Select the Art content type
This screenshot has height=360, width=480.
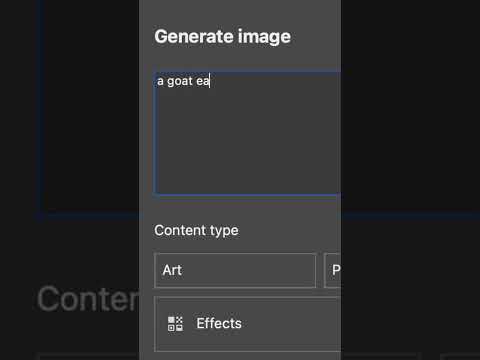coord(235,270)
